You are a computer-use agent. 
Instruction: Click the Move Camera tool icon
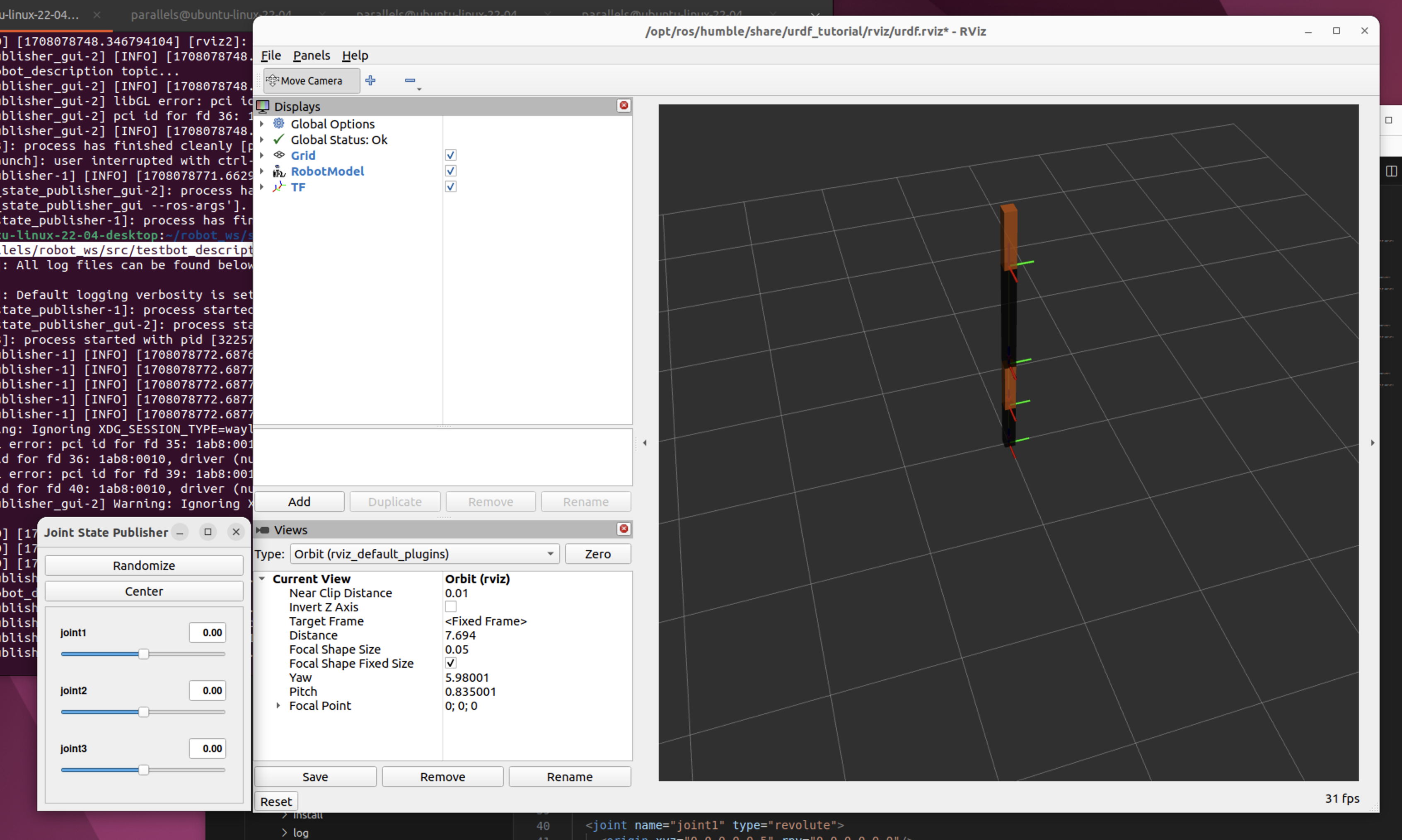272,80
